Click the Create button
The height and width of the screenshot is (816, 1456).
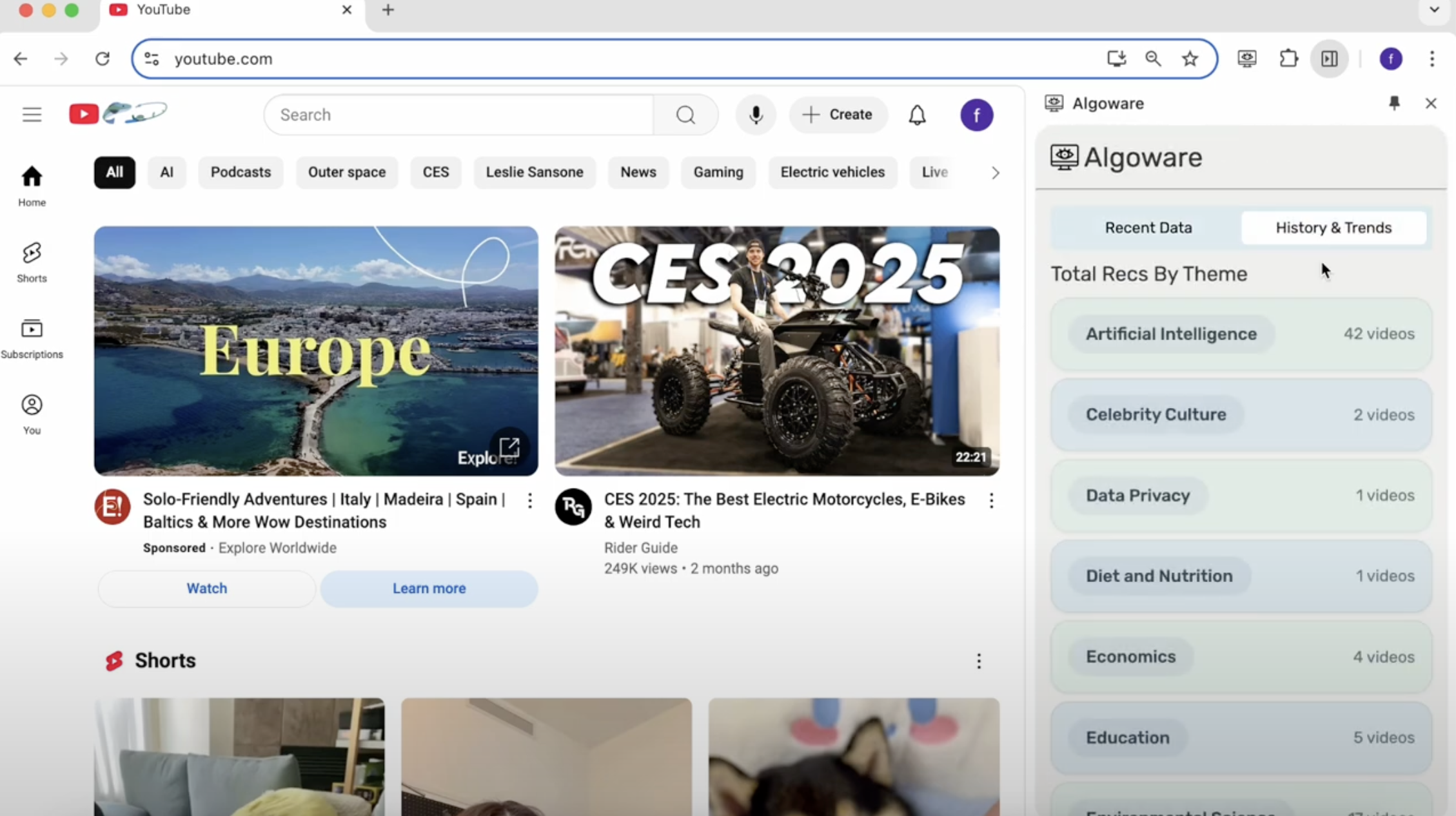838,115
